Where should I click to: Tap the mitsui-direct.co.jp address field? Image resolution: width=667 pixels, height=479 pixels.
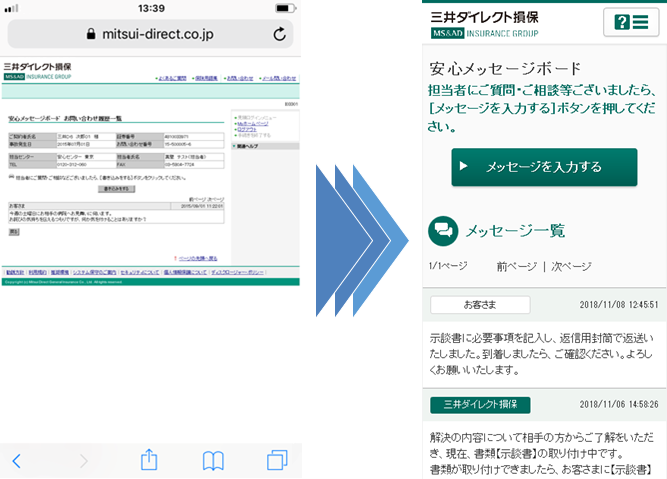(150, 34)
